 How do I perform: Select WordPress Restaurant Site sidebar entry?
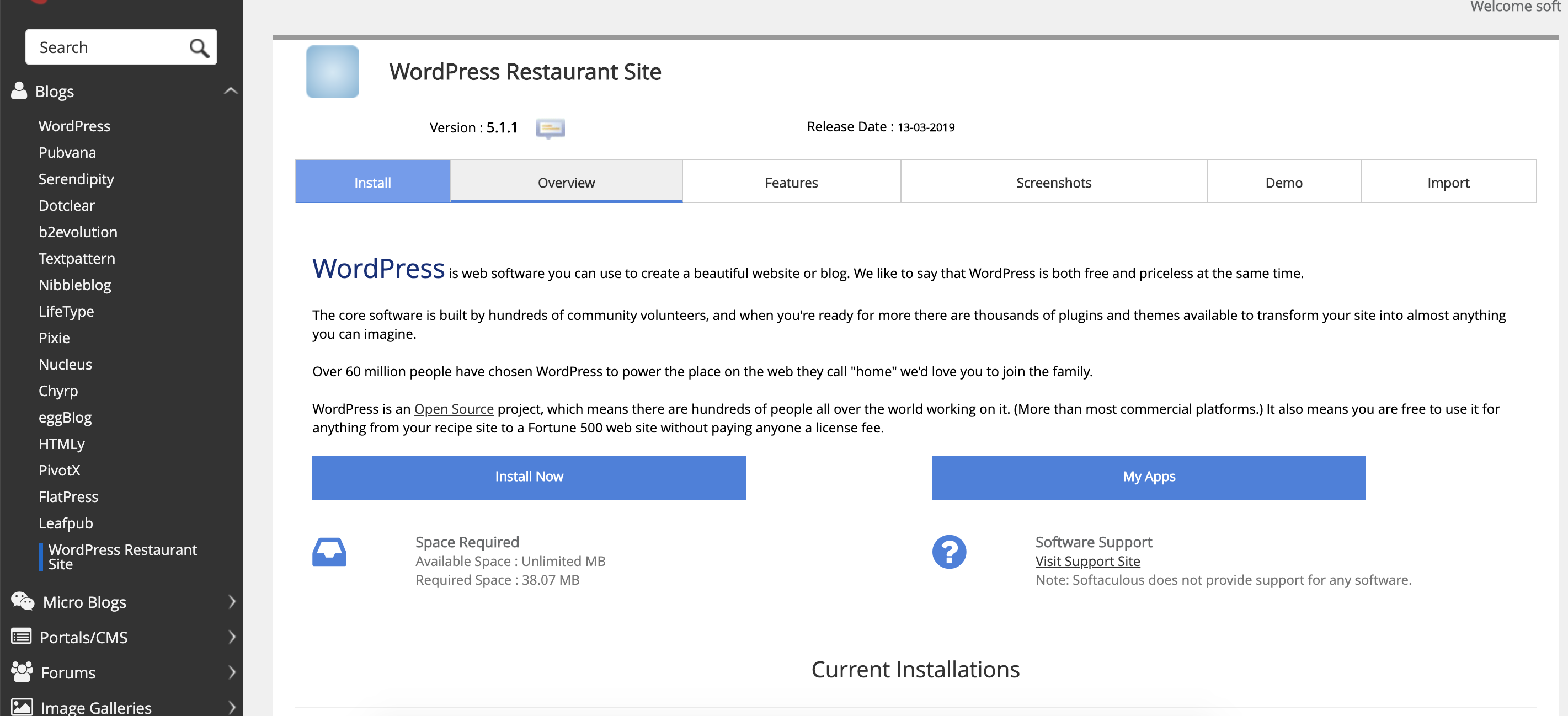pyautogui.click(x=122, y=557)
